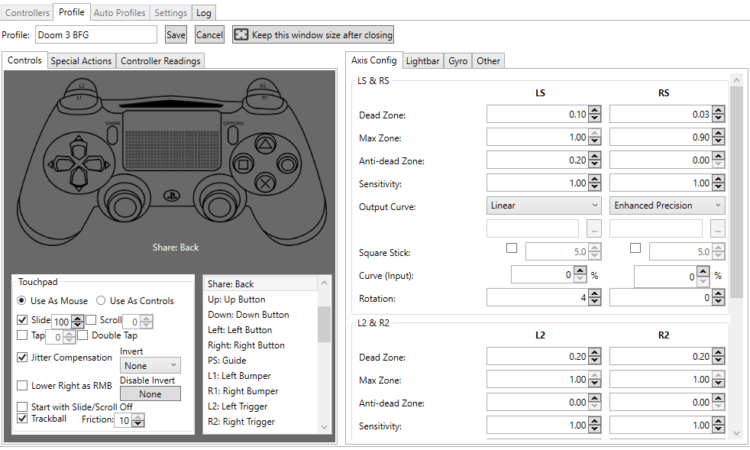Click the Cancel button
Viewport: 750px width, 450px height.
[210, 35]
